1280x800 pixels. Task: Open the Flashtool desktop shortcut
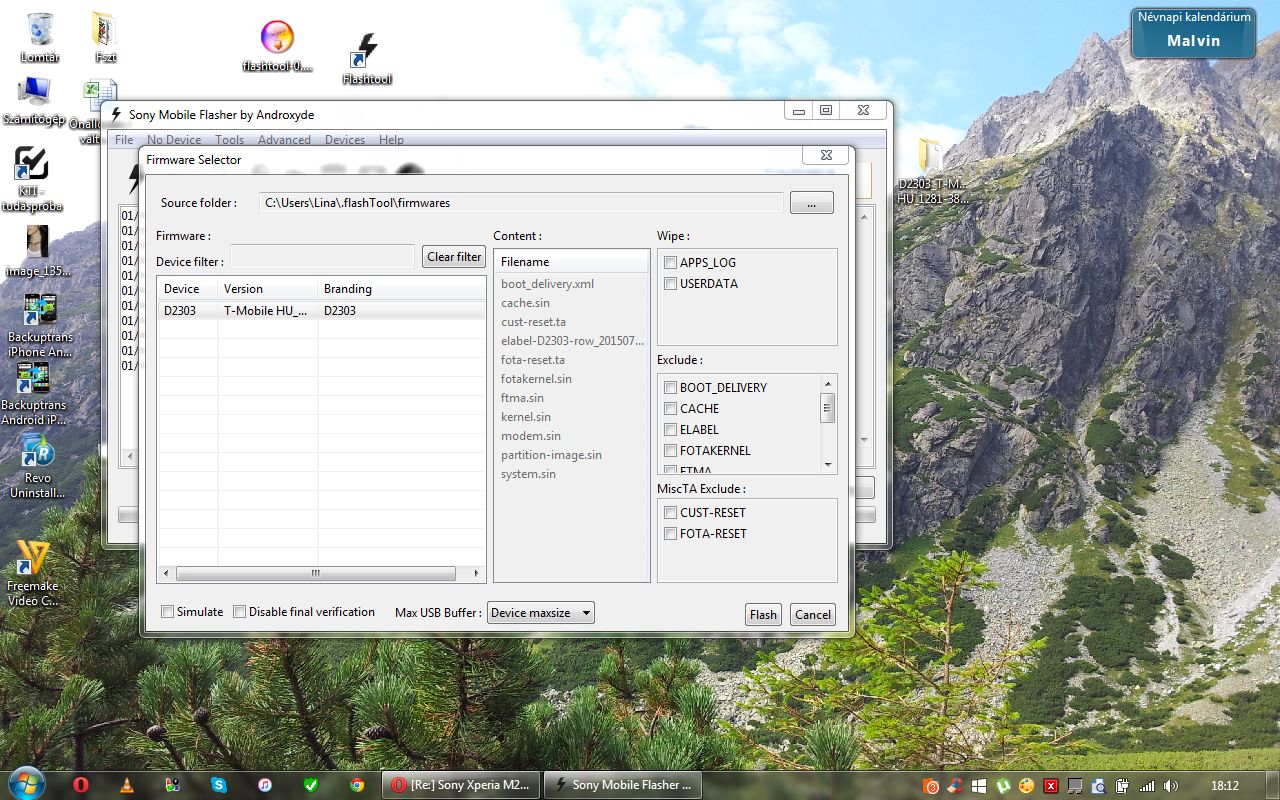pyautogui.click(x=366, y=58)
